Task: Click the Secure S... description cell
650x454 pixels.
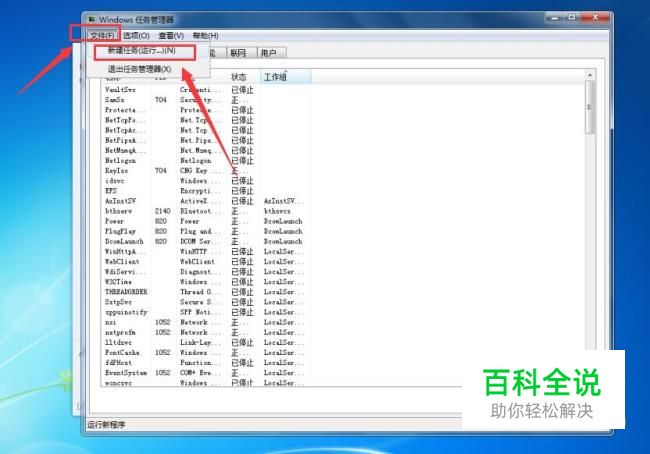Action: 201,302
